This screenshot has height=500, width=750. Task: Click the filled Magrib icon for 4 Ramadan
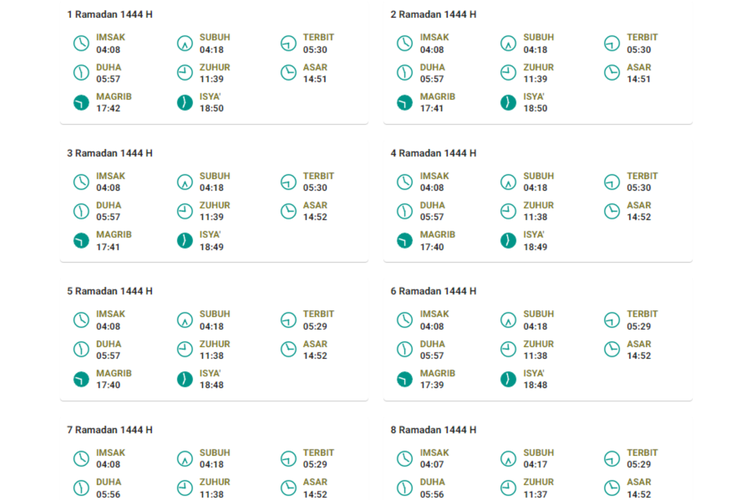[404, 241]
